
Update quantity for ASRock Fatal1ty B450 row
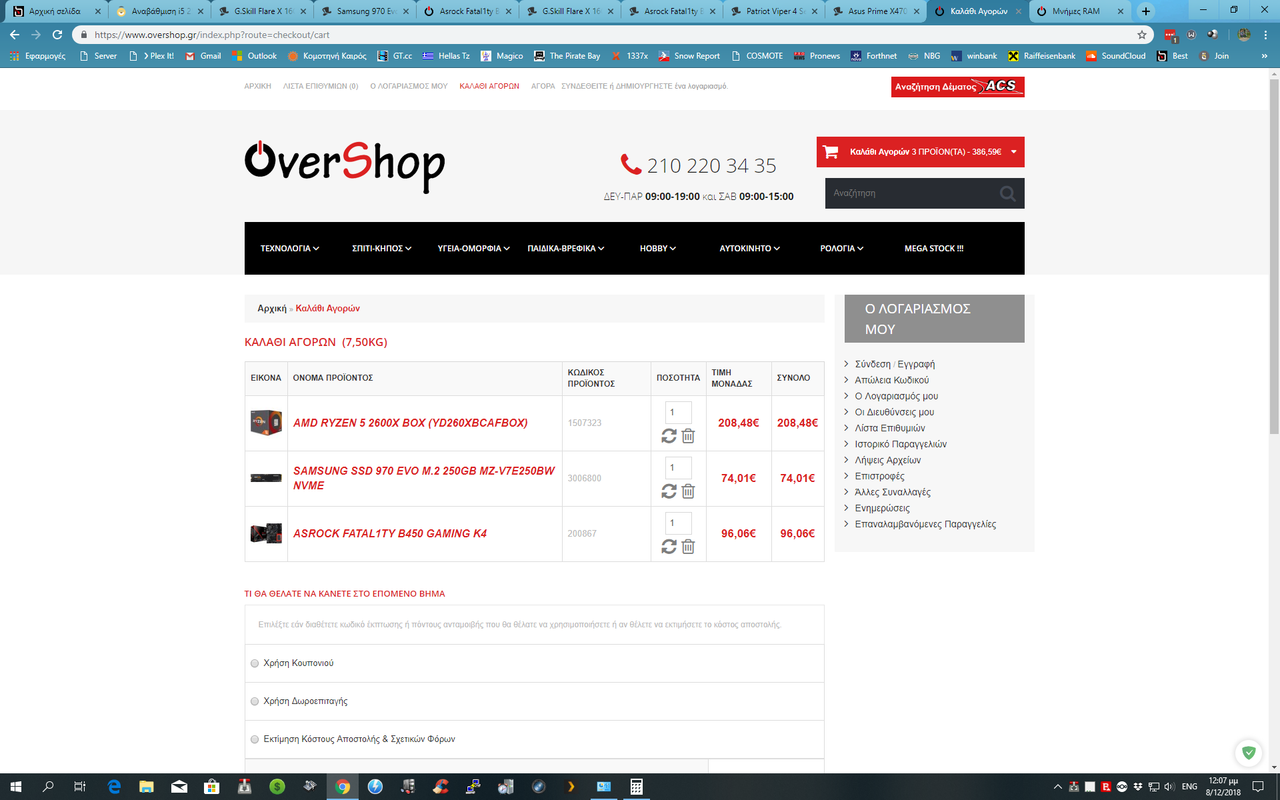[669, 546]
